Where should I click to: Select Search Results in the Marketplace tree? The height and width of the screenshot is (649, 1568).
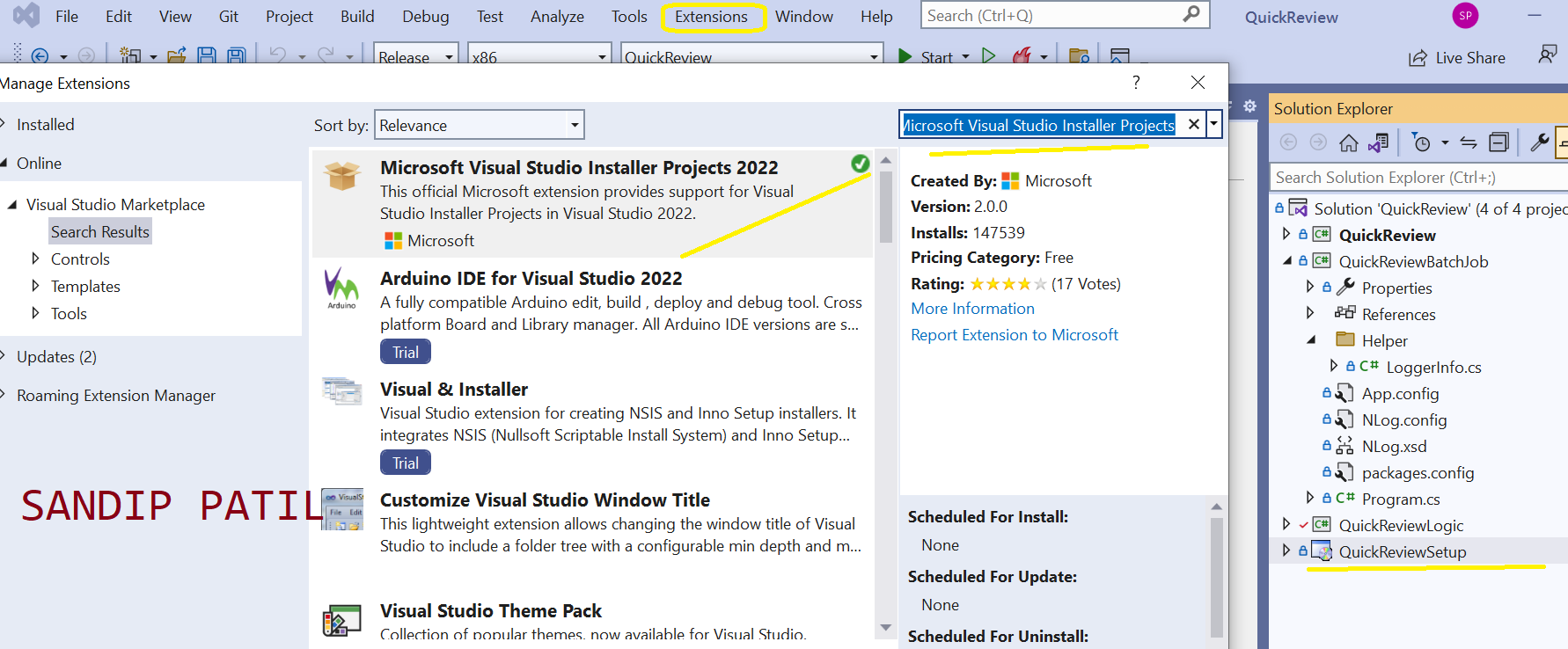pyautogui.click(x=100, y=231)
